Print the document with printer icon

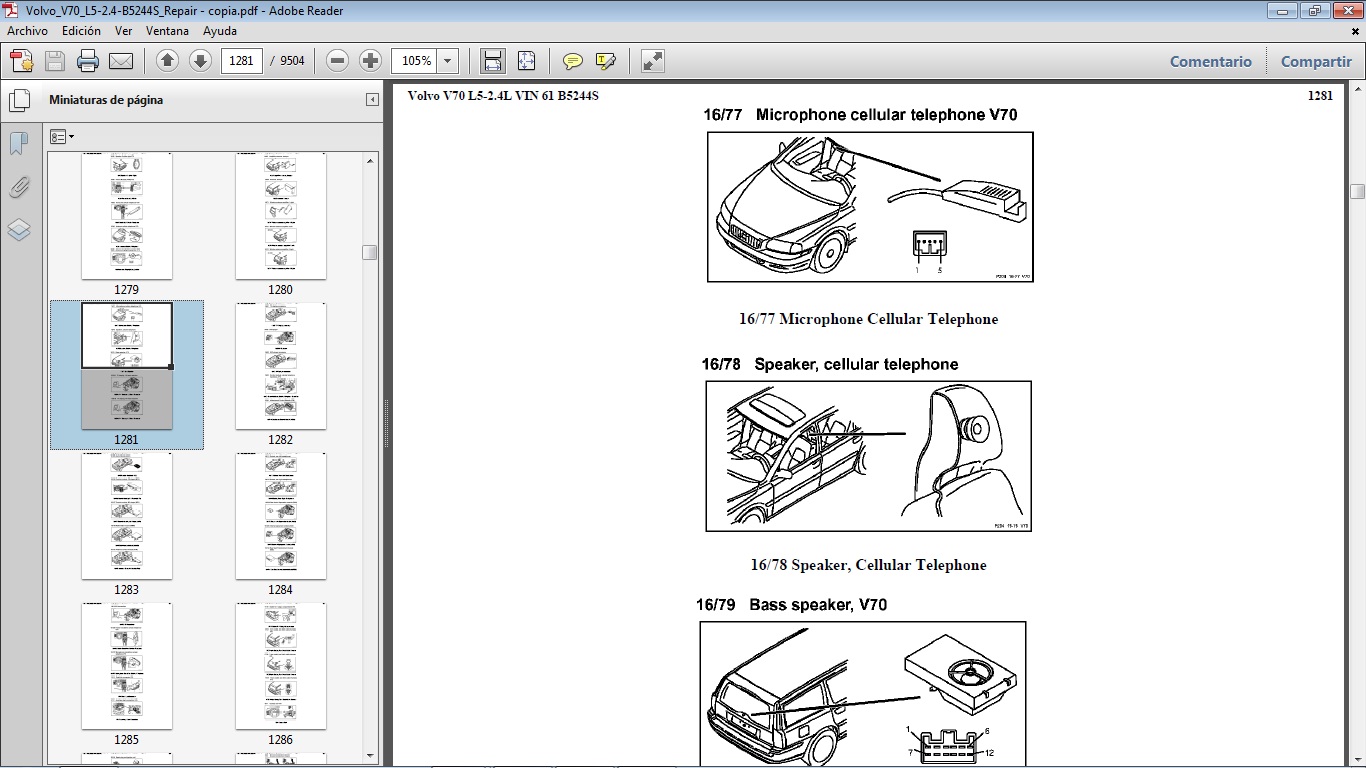pos(88,61)
